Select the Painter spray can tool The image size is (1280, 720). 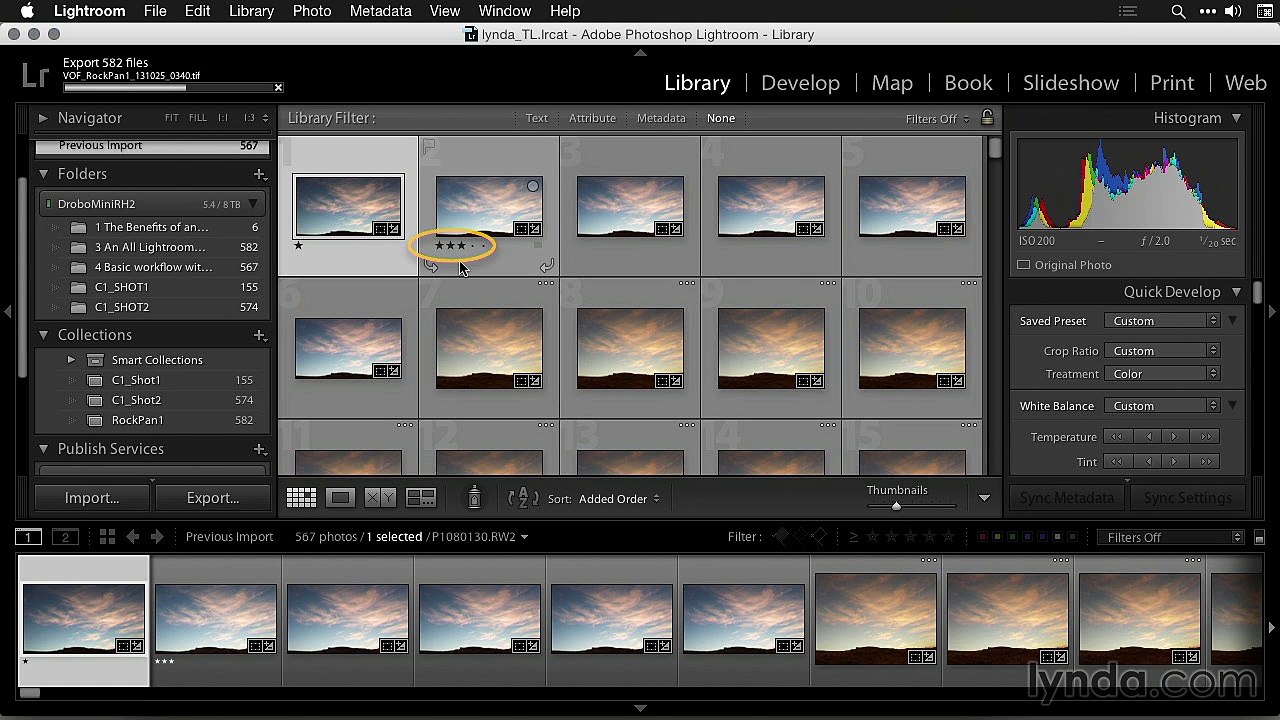pyautogui.click(x=475, y=497)
